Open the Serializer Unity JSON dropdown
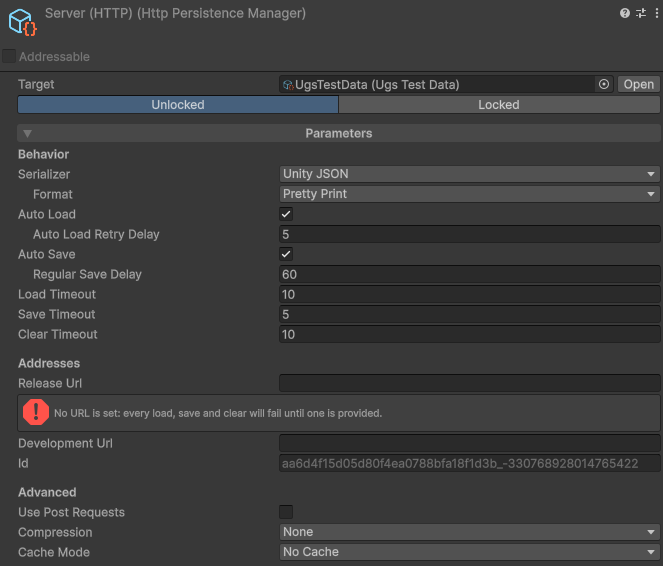The image size is (663, 566). (469, 174)
